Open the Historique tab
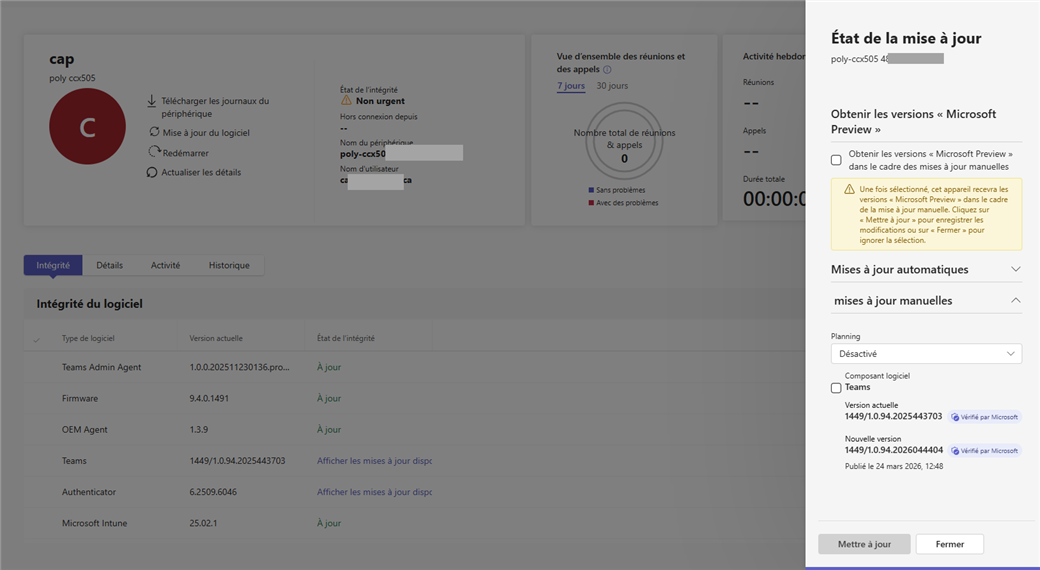1040x570 pixels. 229,265
